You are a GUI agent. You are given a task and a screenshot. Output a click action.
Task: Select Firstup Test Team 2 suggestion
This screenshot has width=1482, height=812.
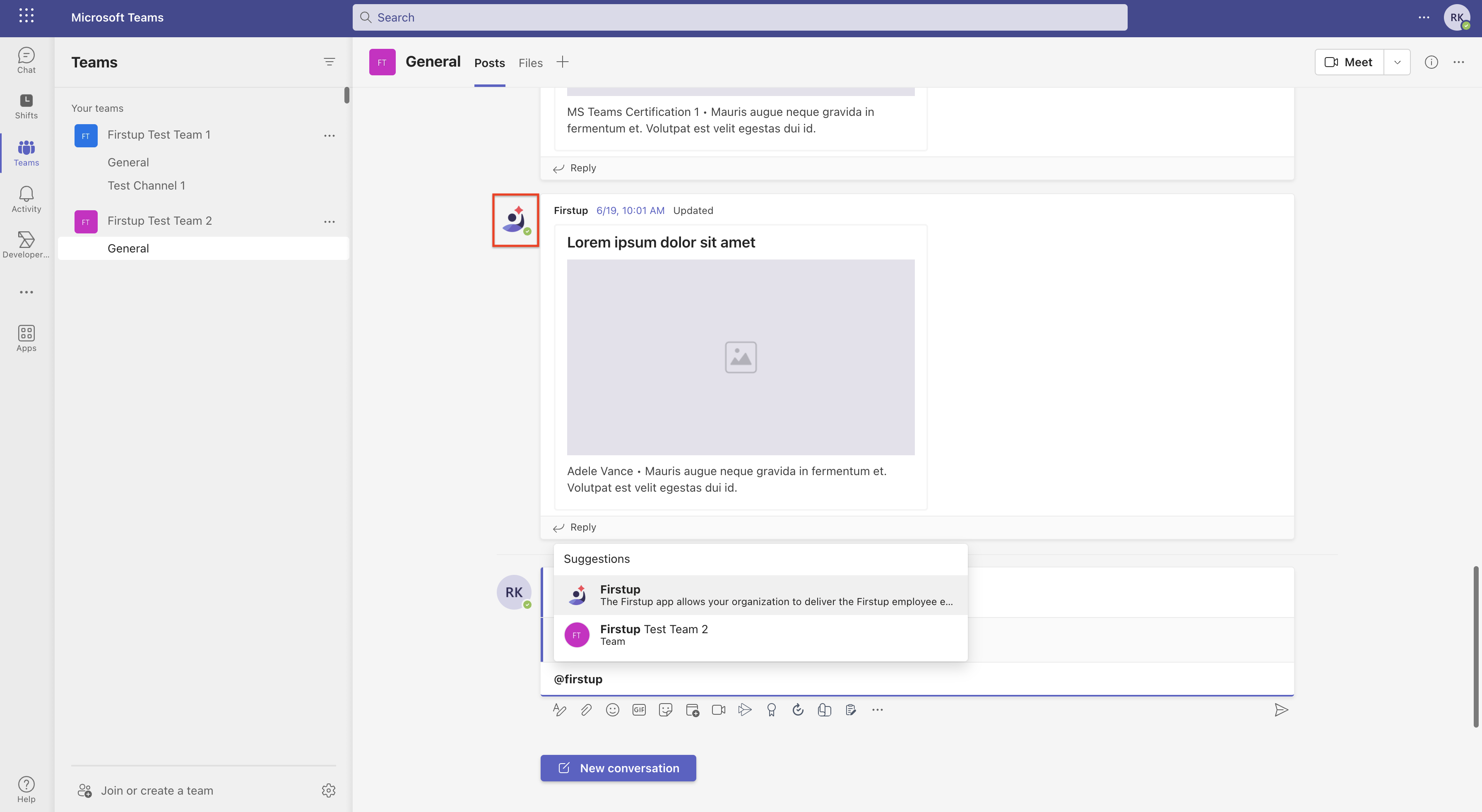760,635
